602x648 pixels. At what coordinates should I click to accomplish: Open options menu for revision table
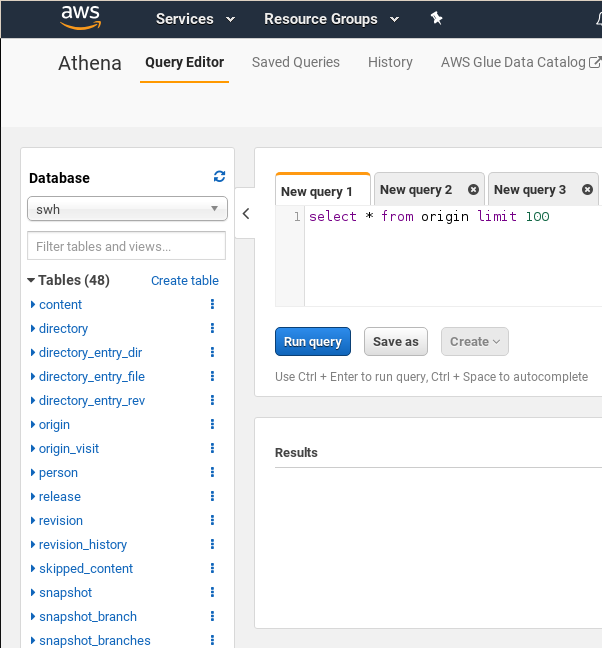[212, 520]
